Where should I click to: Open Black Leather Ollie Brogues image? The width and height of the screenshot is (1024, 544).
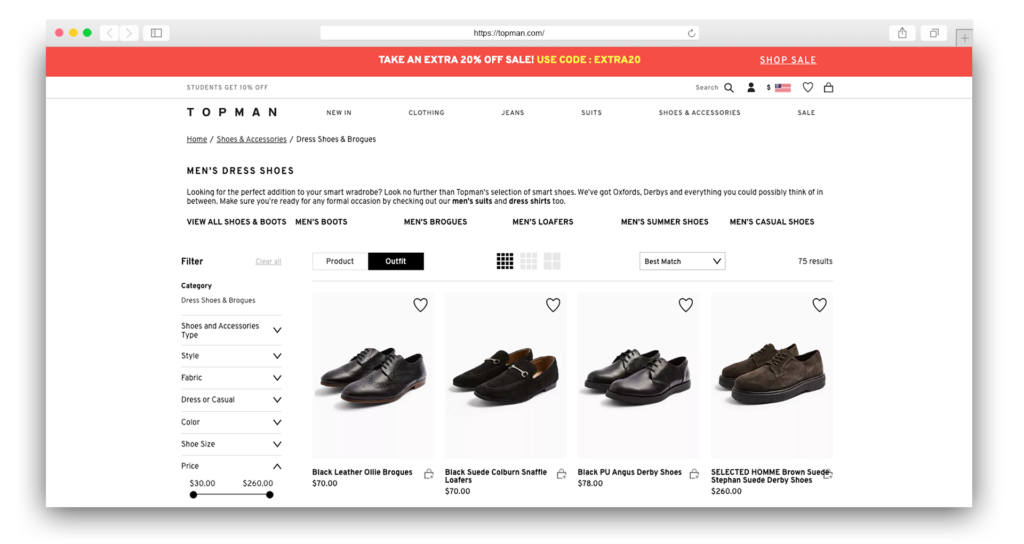click(373, 376)
